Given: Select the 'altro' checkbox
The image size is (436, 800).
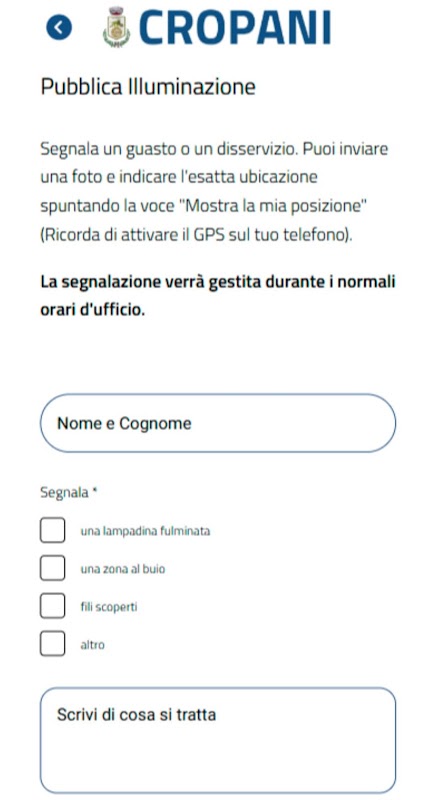Looking at the screenshot, I should click(x=53, y=643).
